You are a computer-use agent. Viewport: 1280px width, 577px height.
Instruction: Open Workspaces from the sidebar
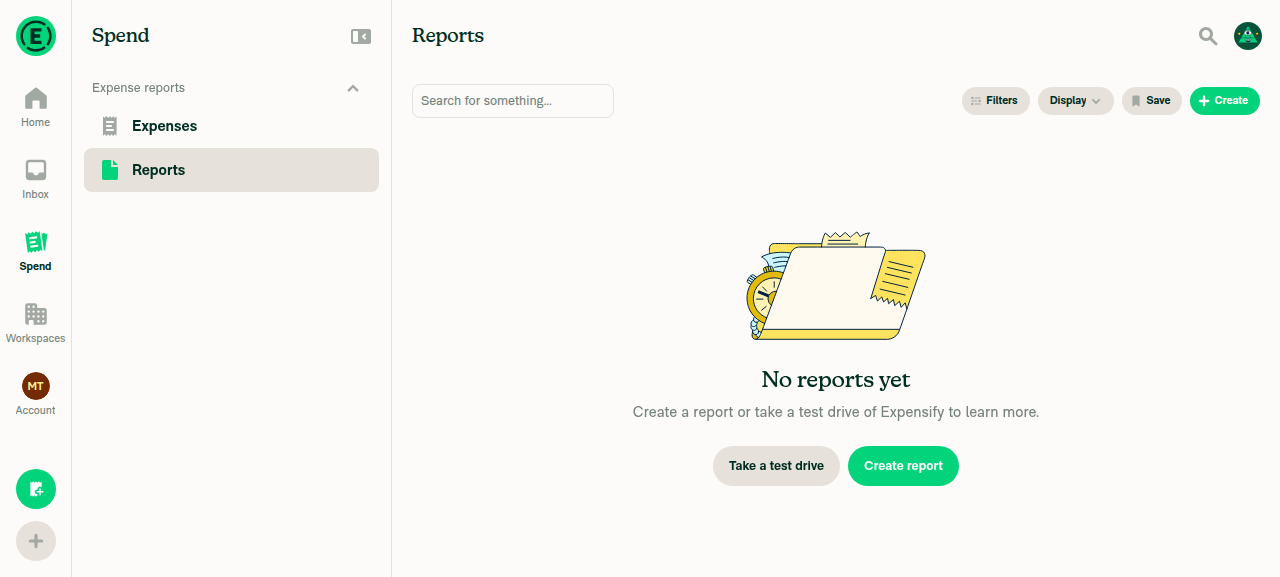[36, 324]
